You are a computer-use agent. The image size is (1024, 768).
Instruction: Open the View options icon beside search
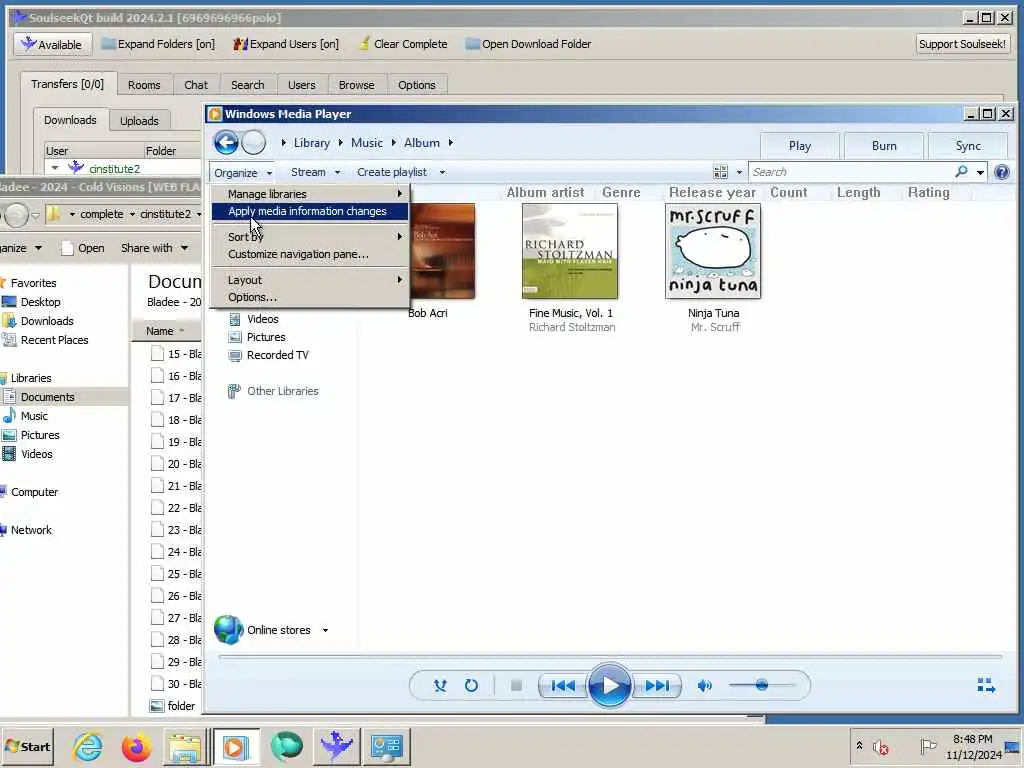coord(720,172)
